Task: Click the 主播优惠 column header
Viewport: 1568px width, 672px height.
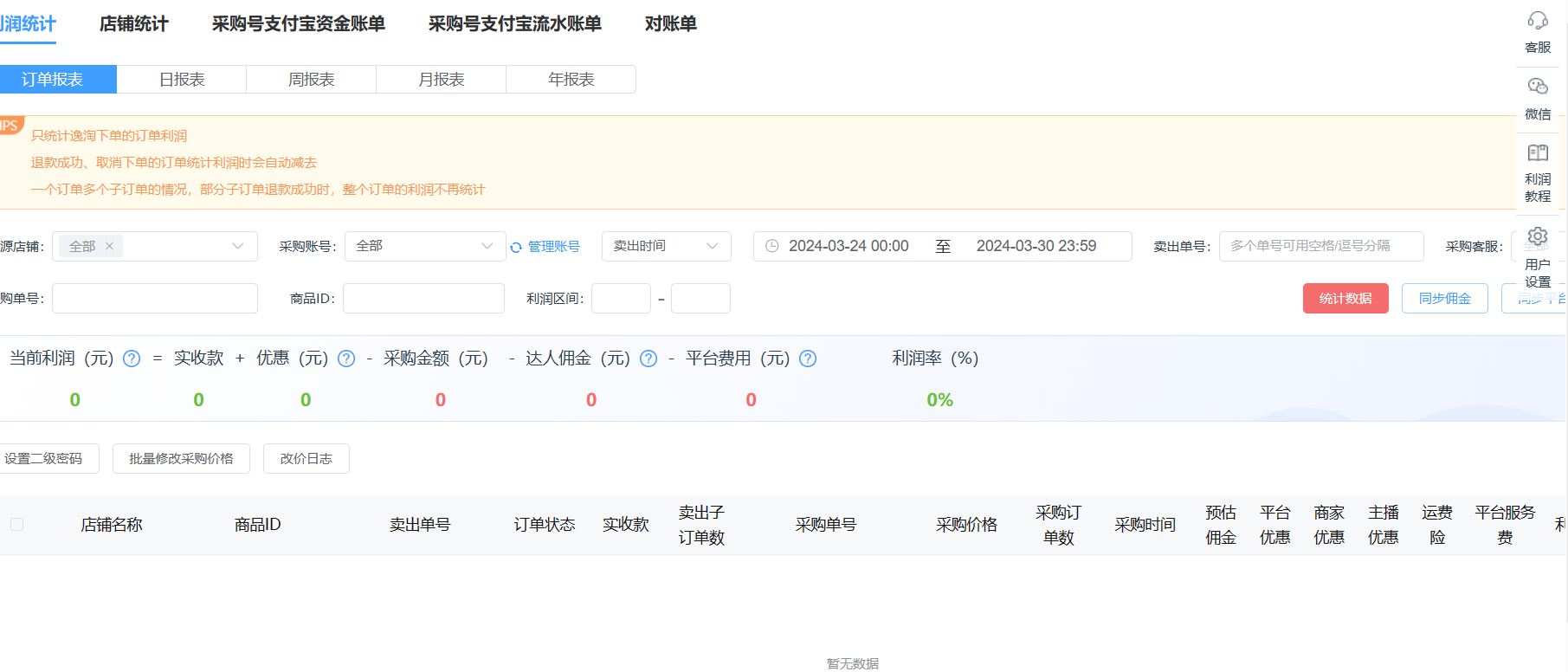Action: coord(1384,525)
